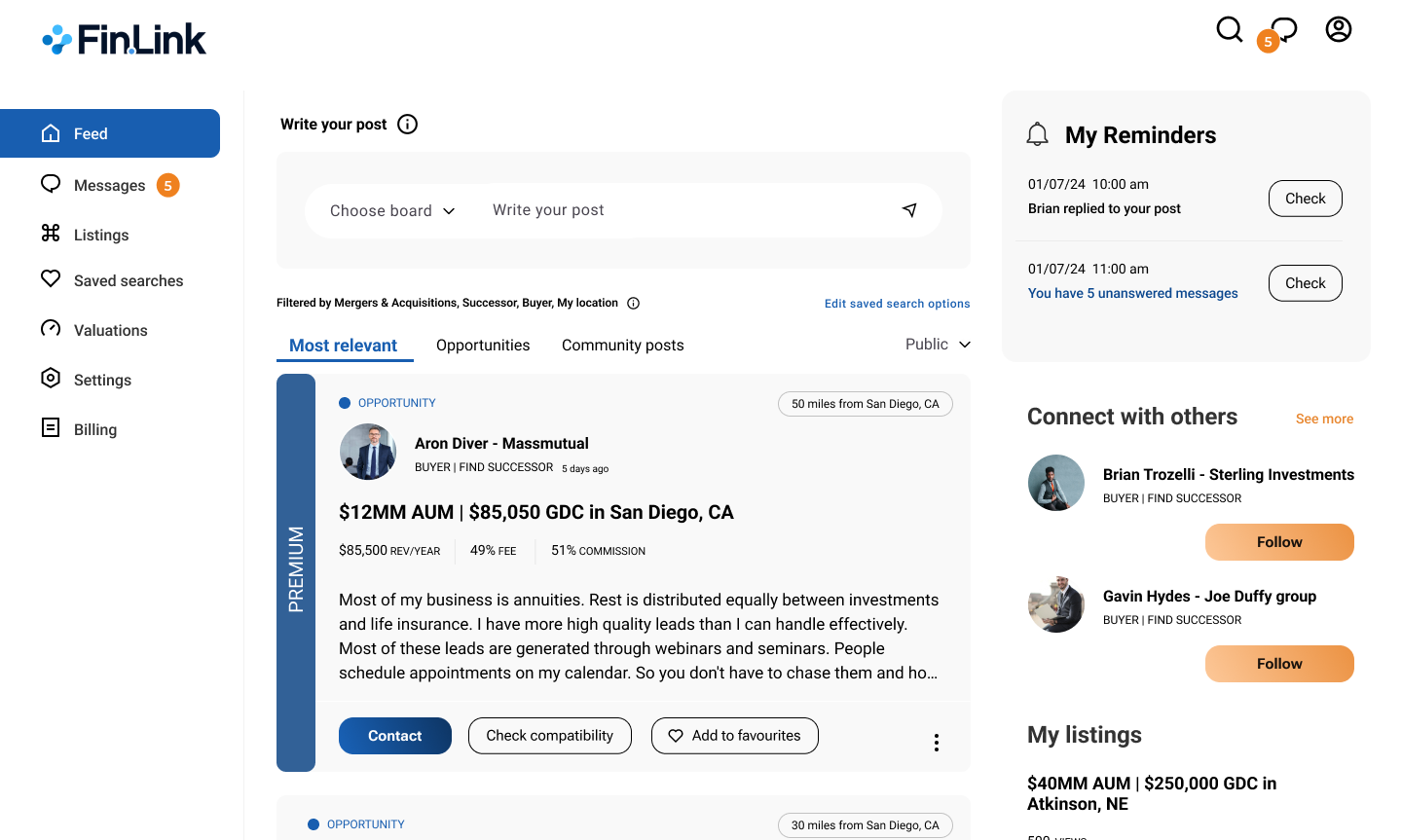The image size is (1402, 840).
Task: Switch to the Opportunities tab
Action: click(483, 346)
